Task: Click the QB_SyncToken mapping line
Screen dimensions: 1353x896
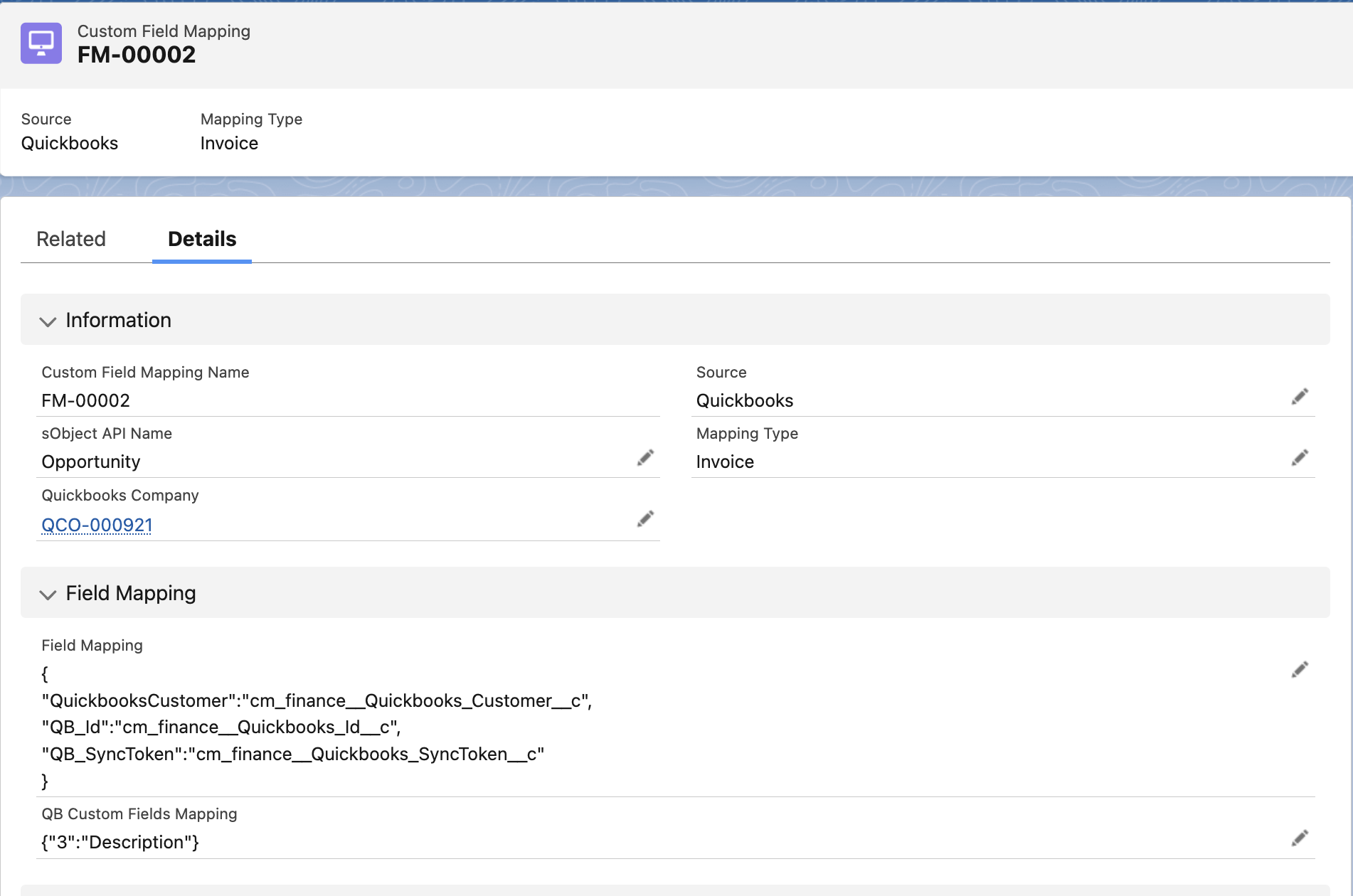Action: coord(293,754)
